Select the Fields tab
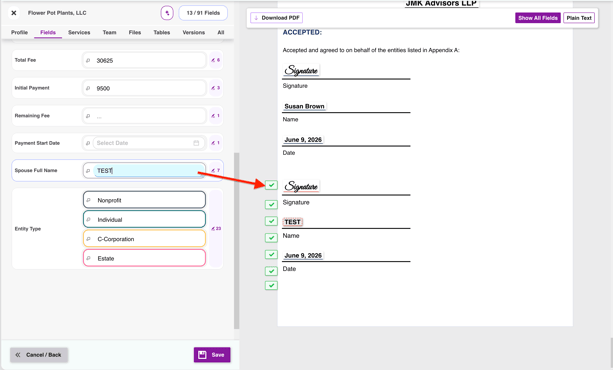 click(48, 32)
